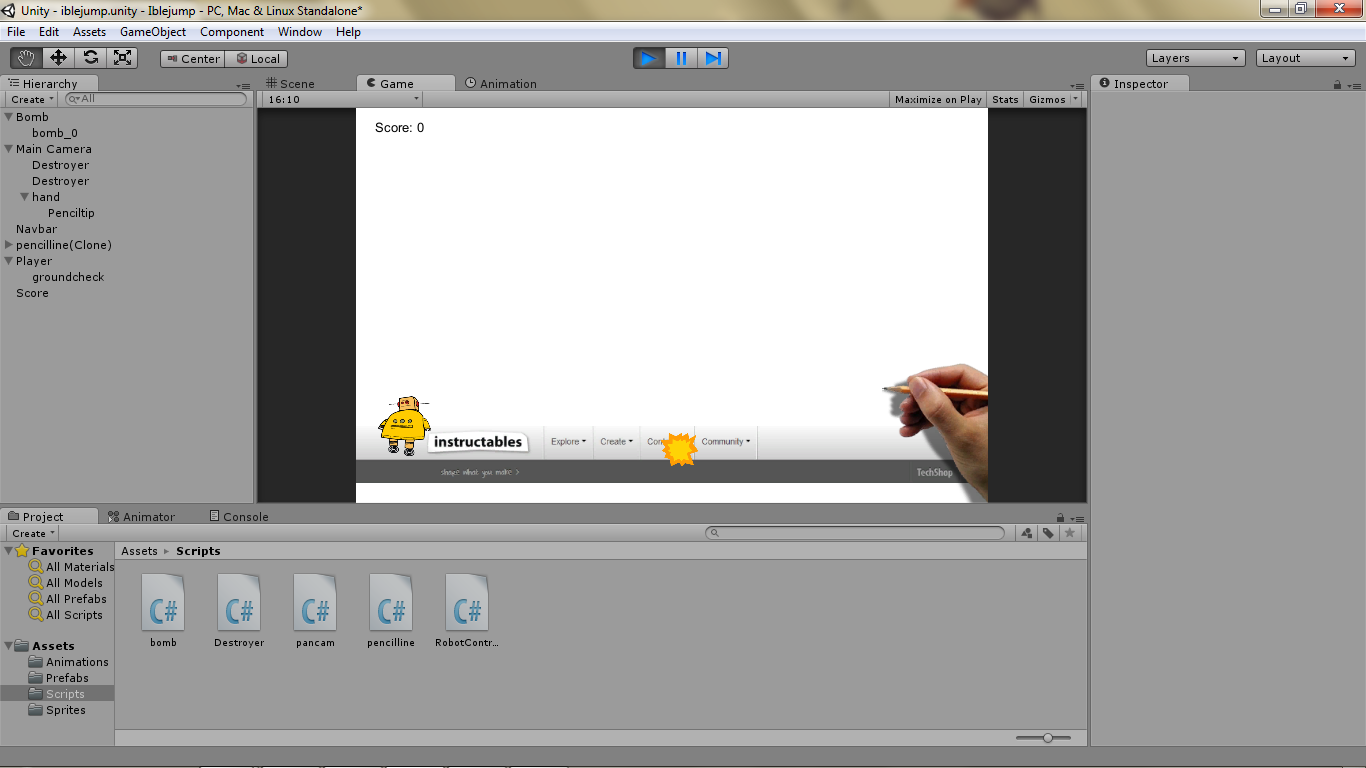Collapse the Main Camera hierarchy node
Image resolution: width=1366 pixels, height=768 pixels.
coord(8,149)
